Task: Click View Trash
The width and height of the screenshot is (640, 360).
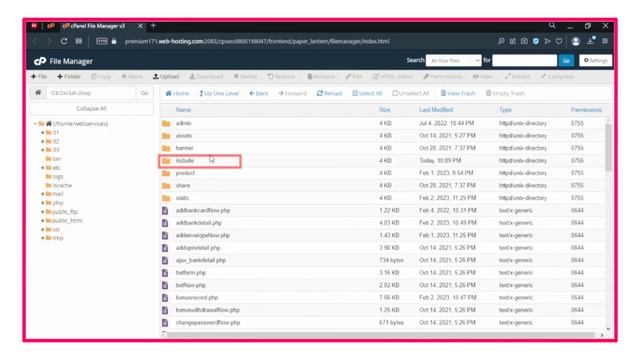Action: [x=458, y=93]
